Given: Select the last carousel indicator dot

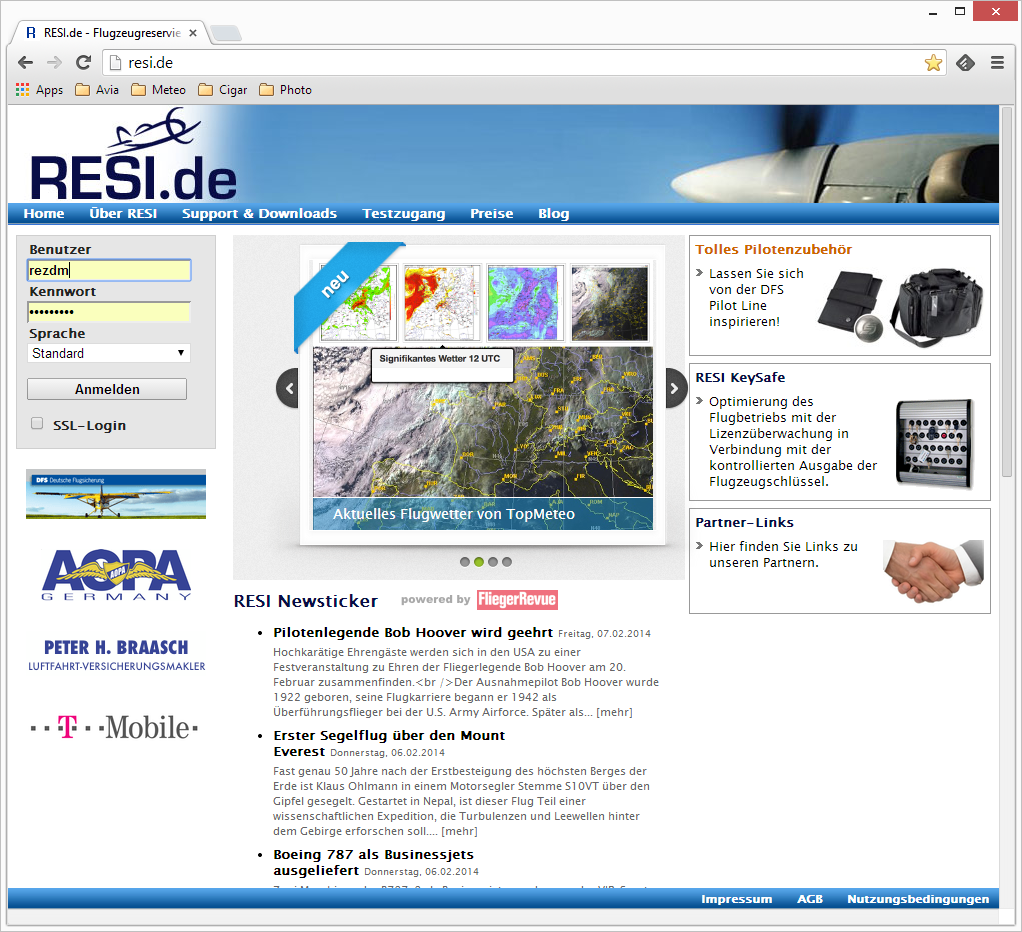Looking at the screenshot, I should [507, 562].
